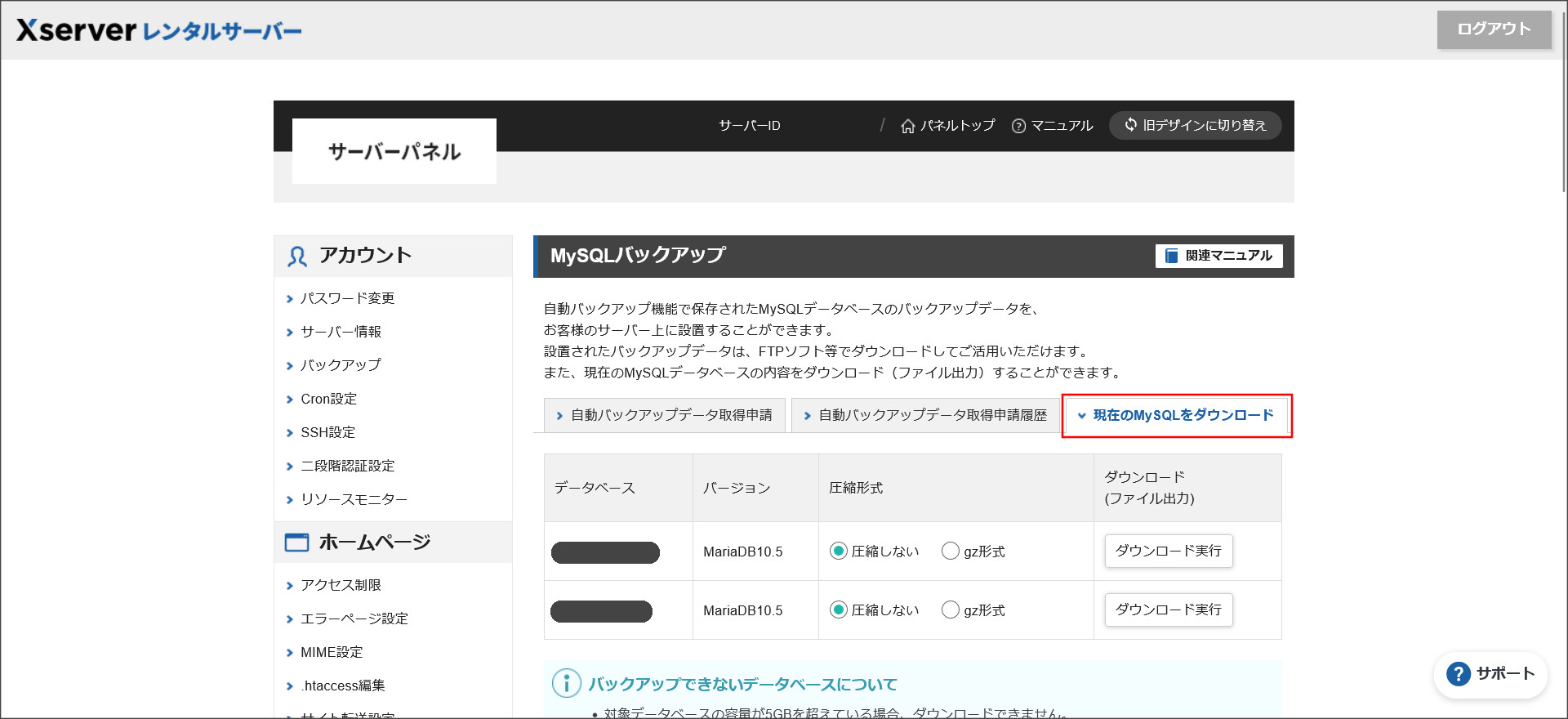Screen dimensions: 1568x719
Task: Click the ホームページ window icon
Action: coord(296,543)
